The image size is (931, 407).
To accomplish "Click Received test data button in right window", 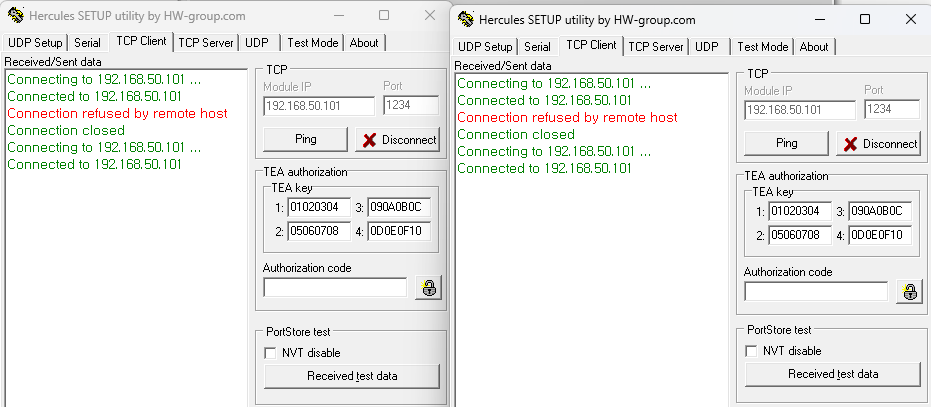I will 833,374.
